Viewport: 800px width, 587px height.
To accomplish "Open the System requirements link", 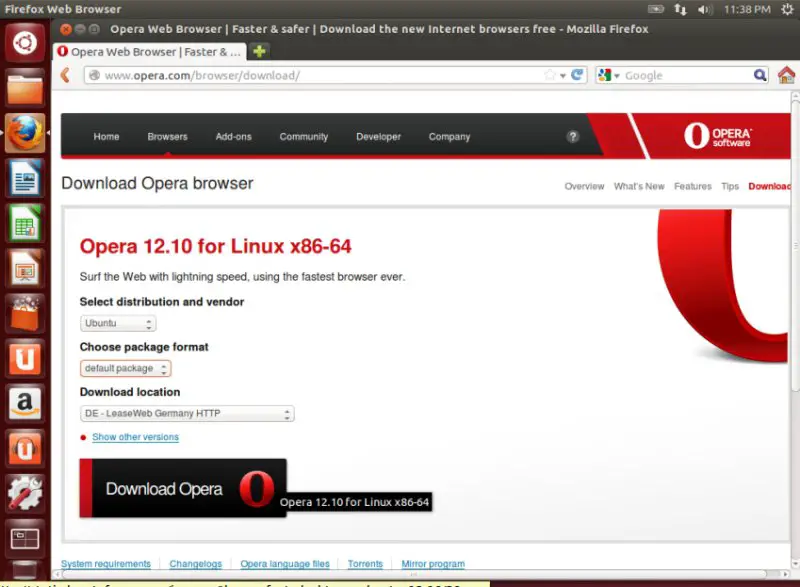I will [106, 564].
